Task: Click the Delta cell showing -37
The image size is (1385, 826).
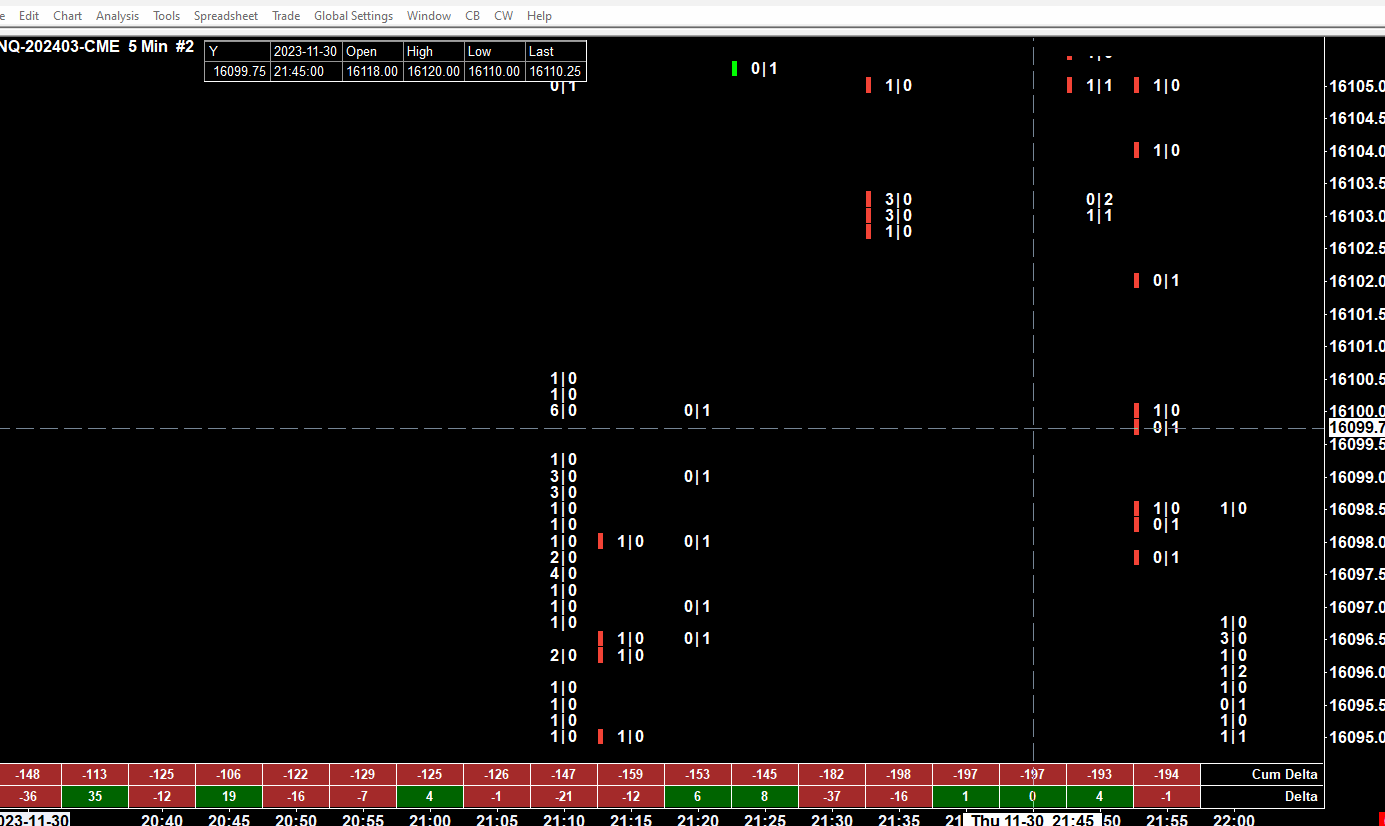Action: [x=832, y=797]
